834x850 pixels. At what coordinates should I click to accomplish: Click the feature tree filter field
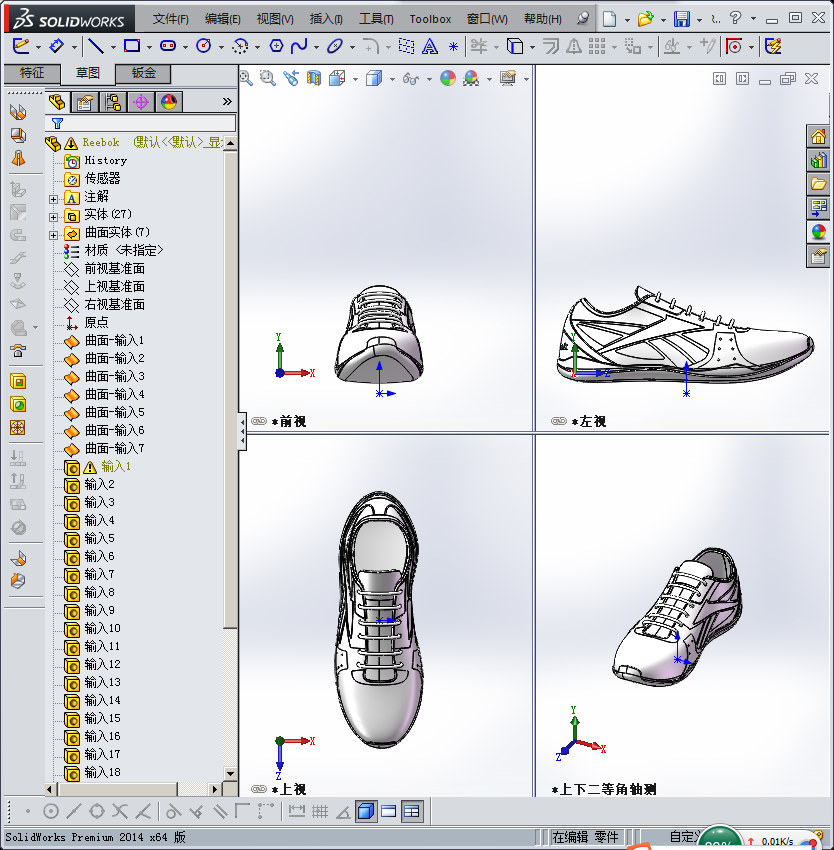141,123
